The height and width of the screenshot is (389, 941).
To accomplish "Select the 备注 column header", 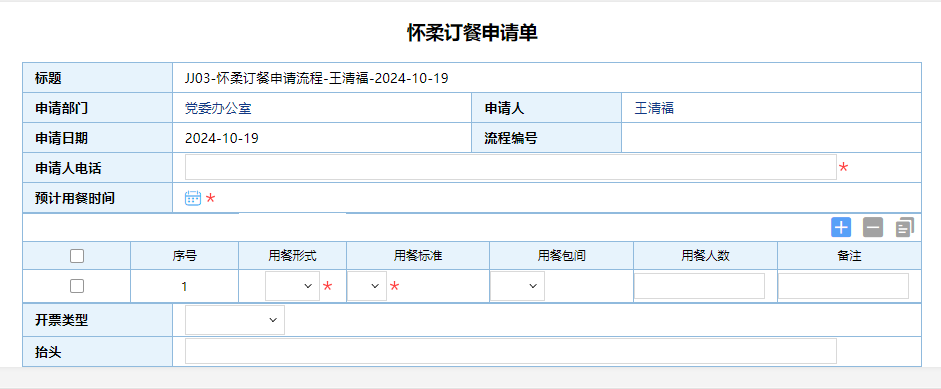I will point(849,256).
